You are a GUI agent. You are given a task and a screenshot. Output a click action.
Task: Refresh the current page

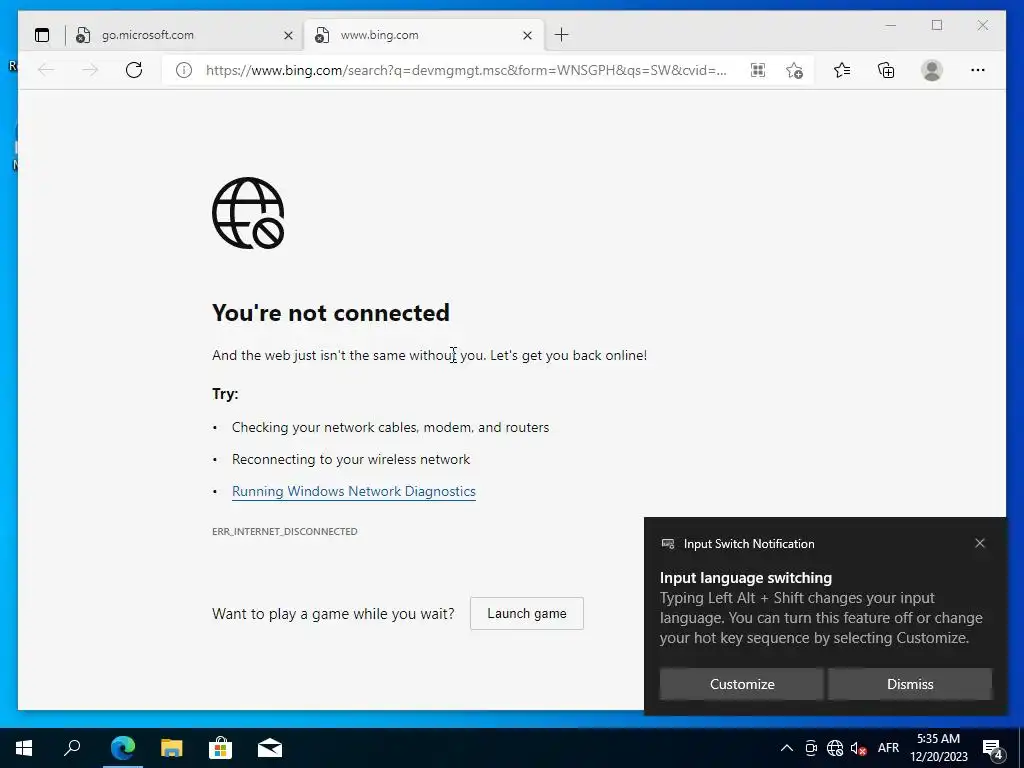tap(134, 70)
